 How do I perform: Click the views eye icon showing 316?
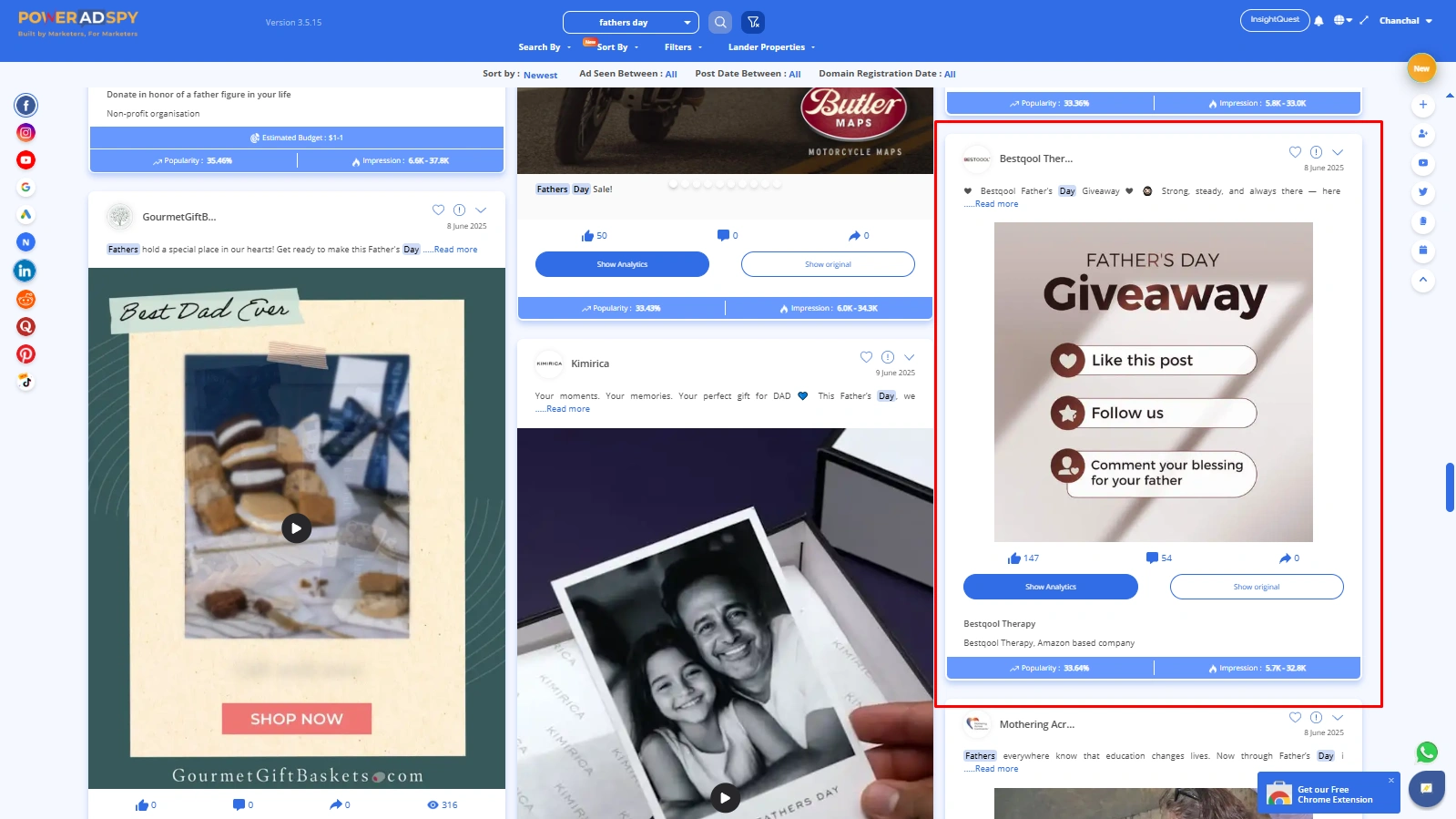pos(433,804)
